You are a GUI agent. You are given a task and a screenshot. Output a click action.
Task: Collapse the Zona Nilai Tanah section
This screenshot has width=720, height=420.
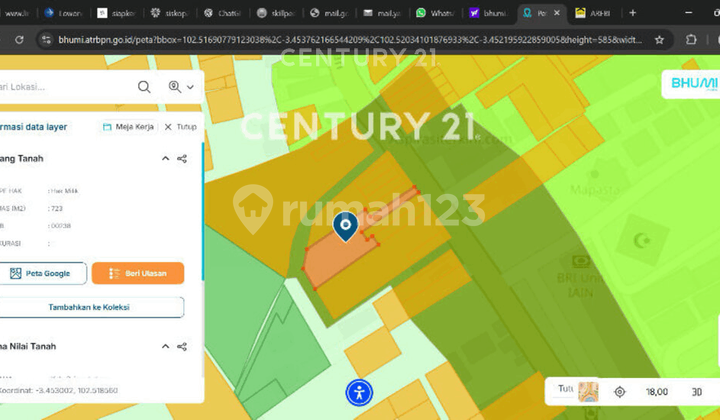click(x=165, y=346)
